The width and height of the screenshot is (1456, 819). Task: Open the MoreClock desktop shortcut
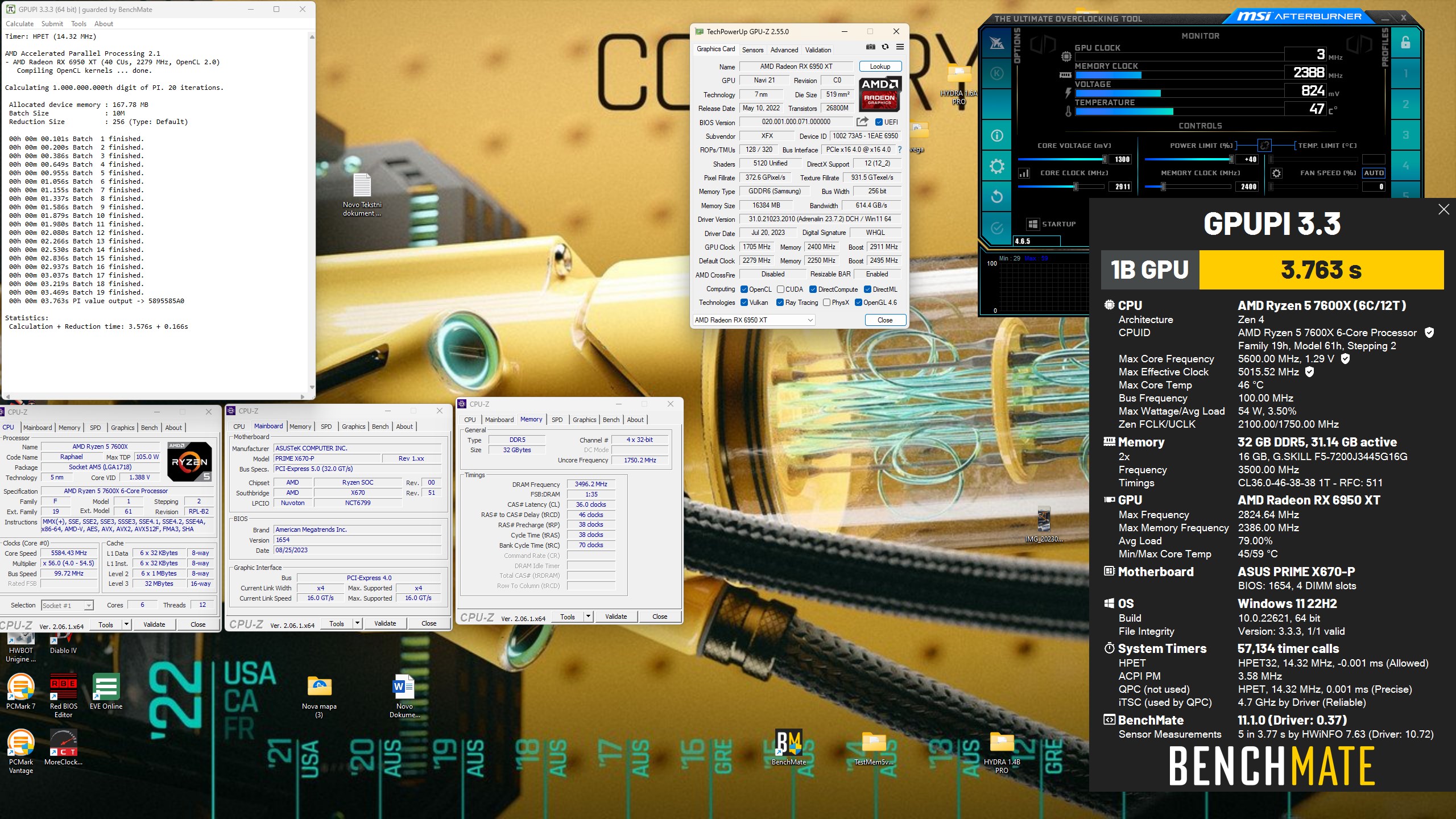click(63, 747)
